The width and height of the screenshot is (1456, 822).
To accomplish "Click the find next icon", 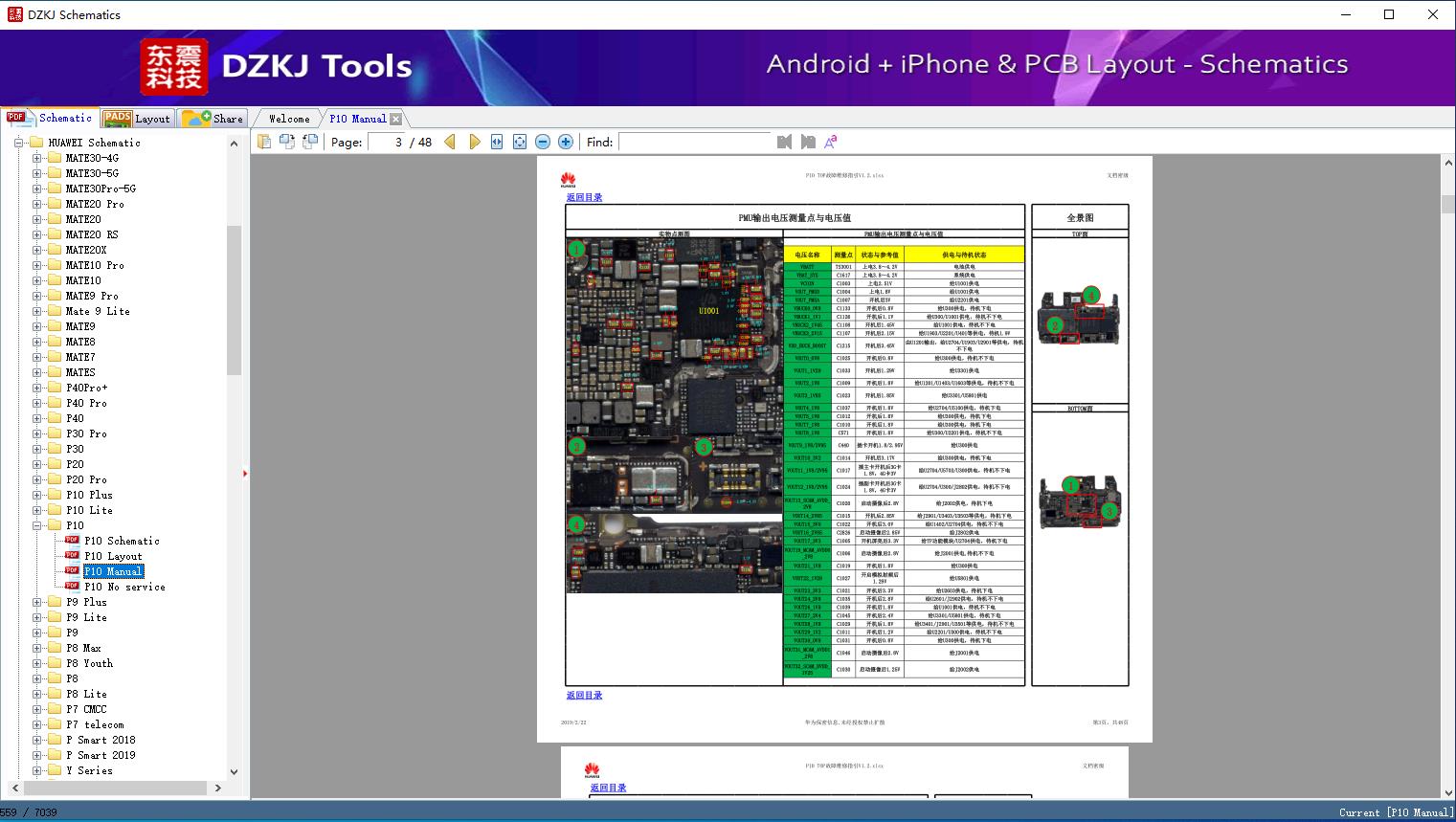I will pyautogui.click(x=808, y=142).
